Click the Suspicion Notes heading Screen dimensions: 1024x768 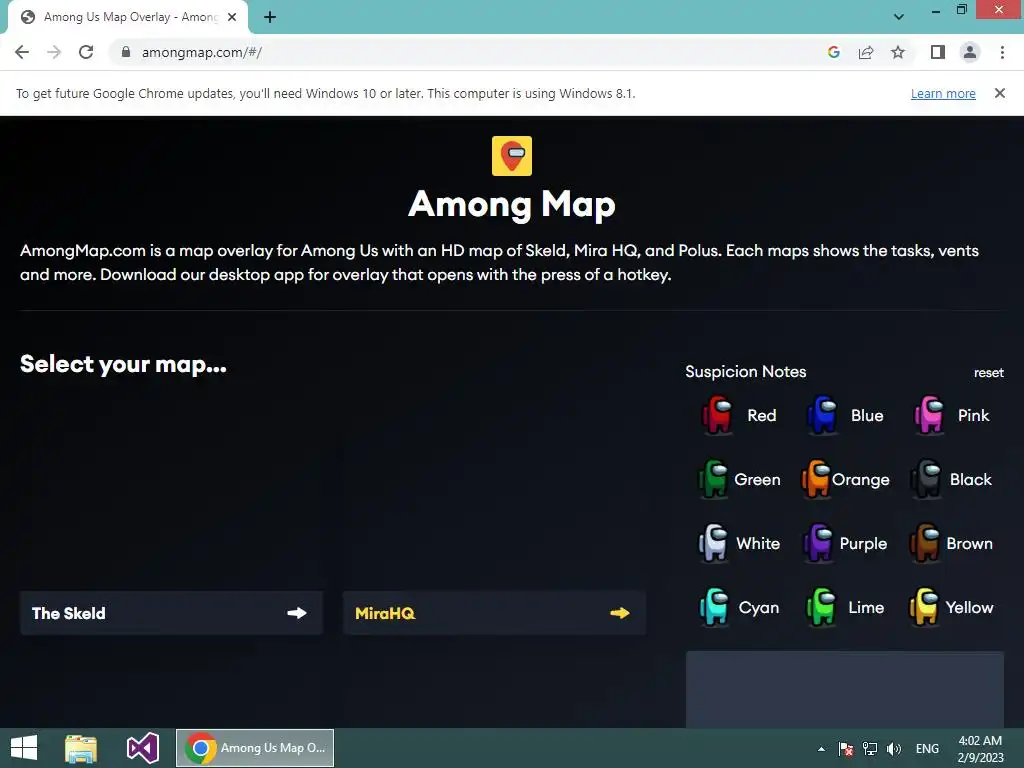click(745, 372)
